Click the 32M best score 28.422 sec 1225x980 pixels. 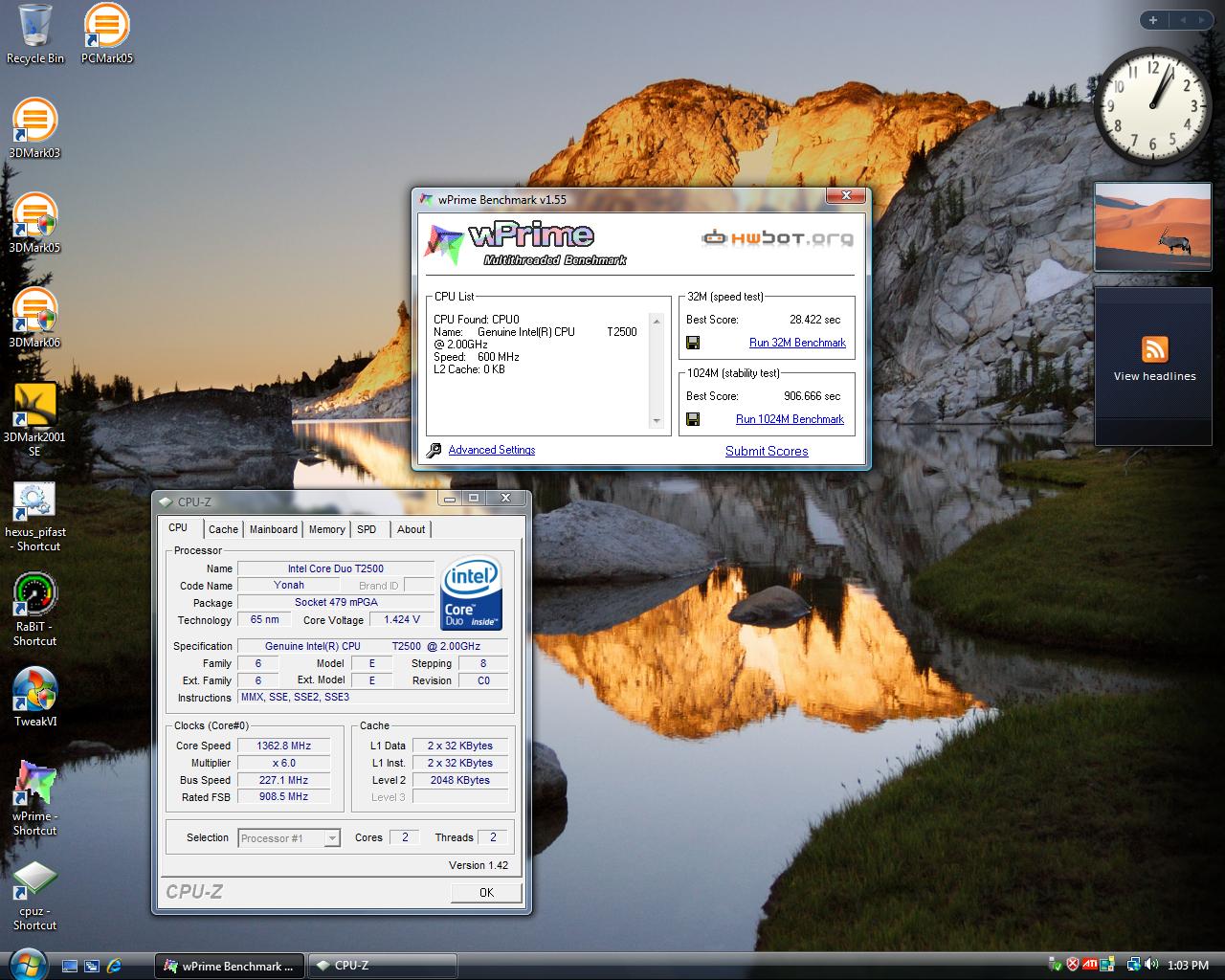click(815, 320)
